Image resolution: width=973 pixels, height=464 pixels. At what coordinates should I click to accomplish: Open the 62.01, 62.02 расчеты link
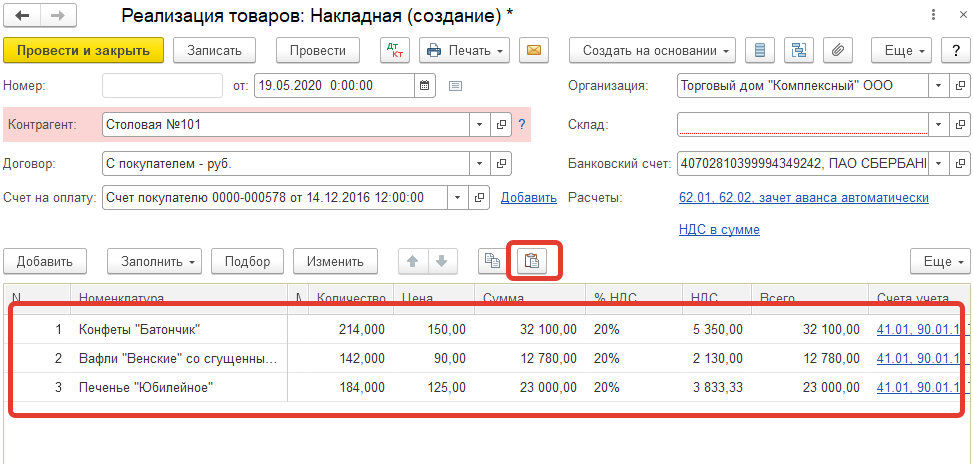(804, 198)
